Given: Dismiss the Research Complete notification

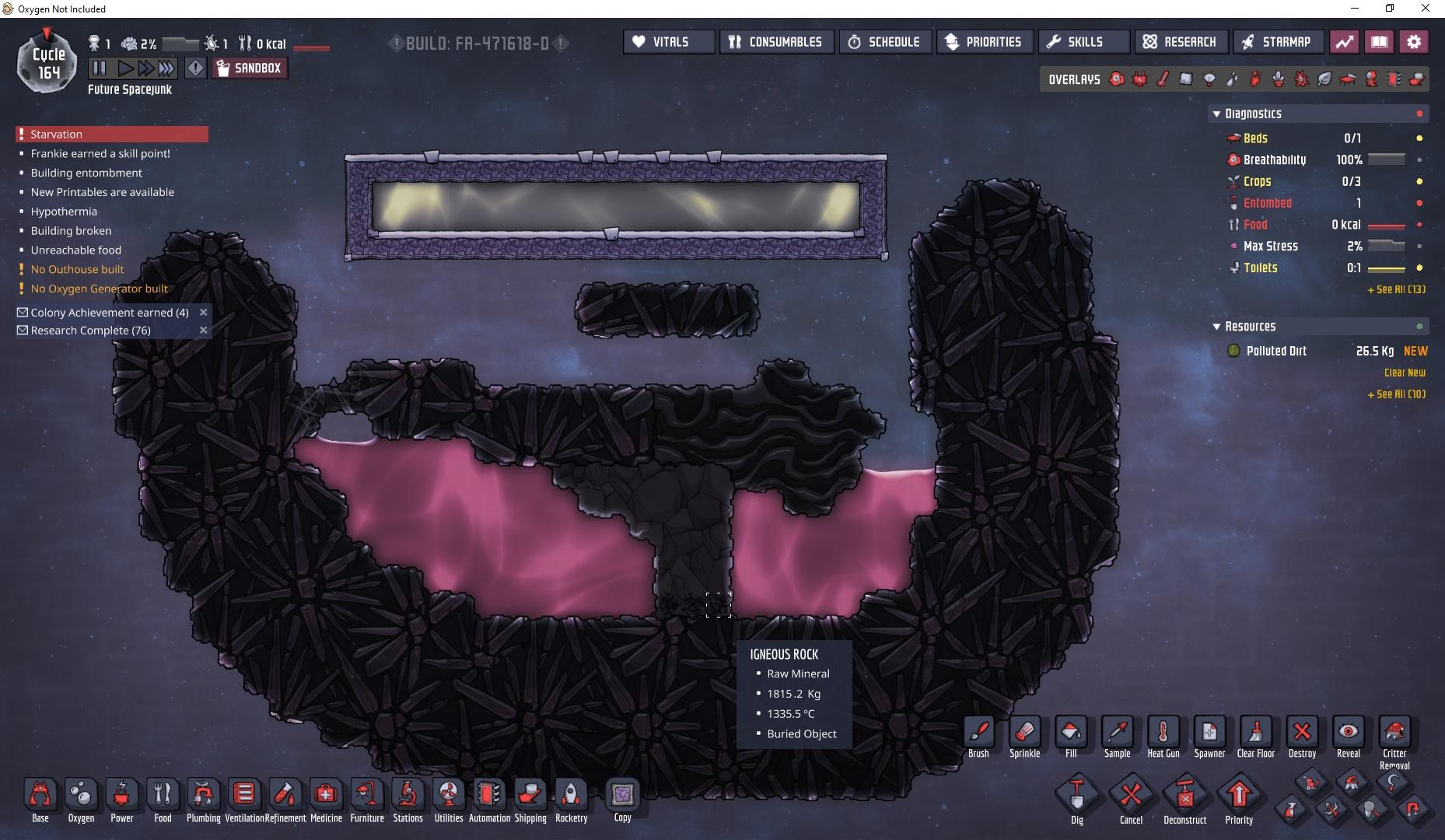Looking at the screenshot, I should point(203,331).
